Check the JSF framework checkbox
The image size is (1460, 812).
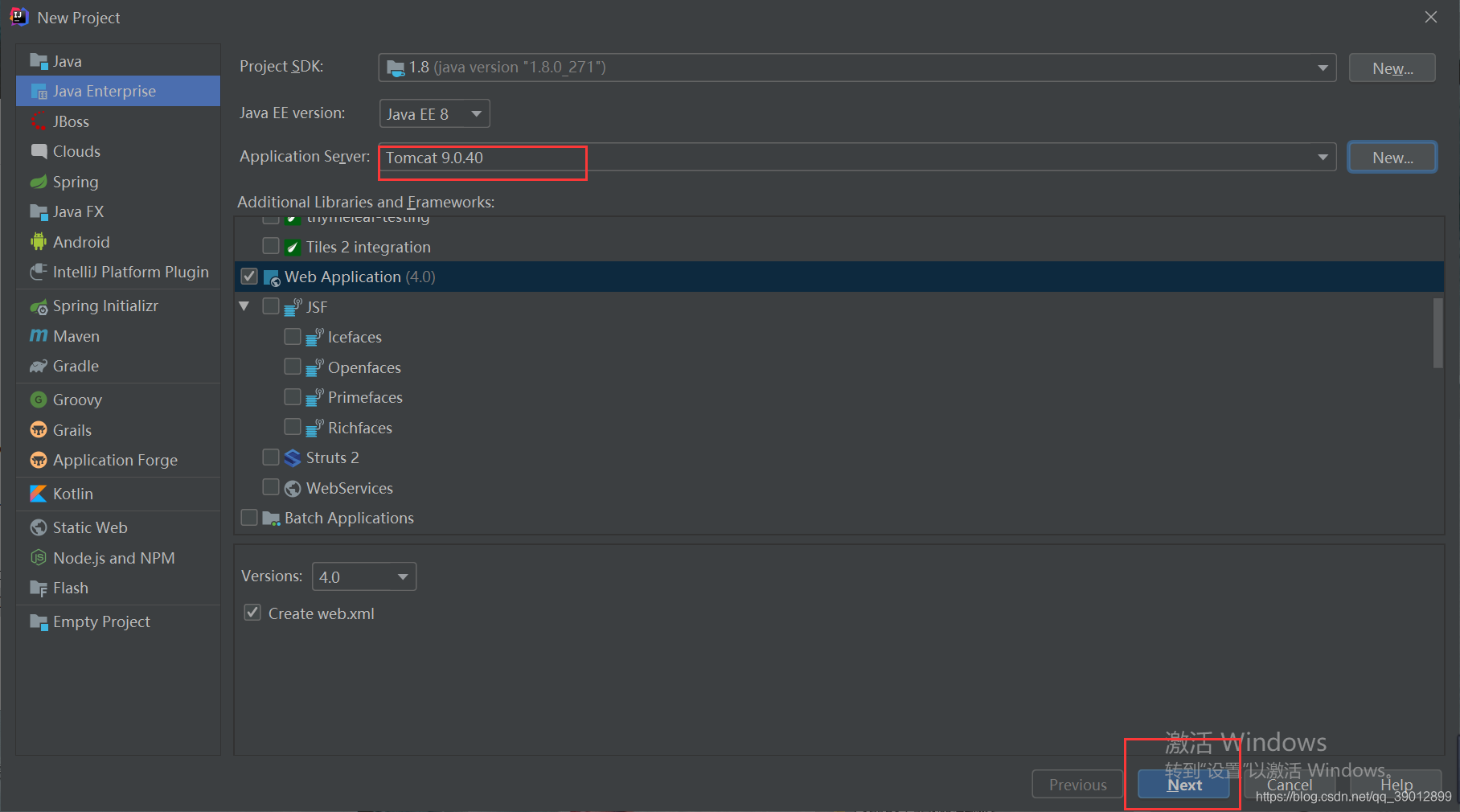pyautogui.click(x=271, y=306)
